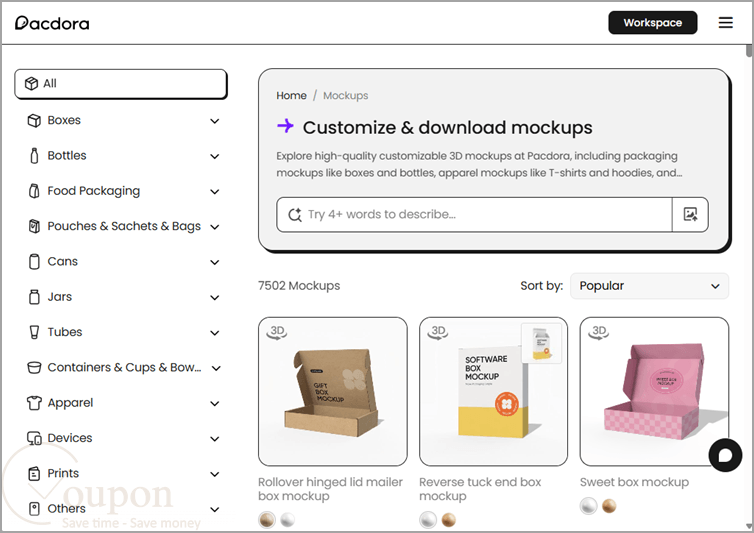
Task: Select white swatch under Reverse tuck end box
Action: tap(428, 520)
